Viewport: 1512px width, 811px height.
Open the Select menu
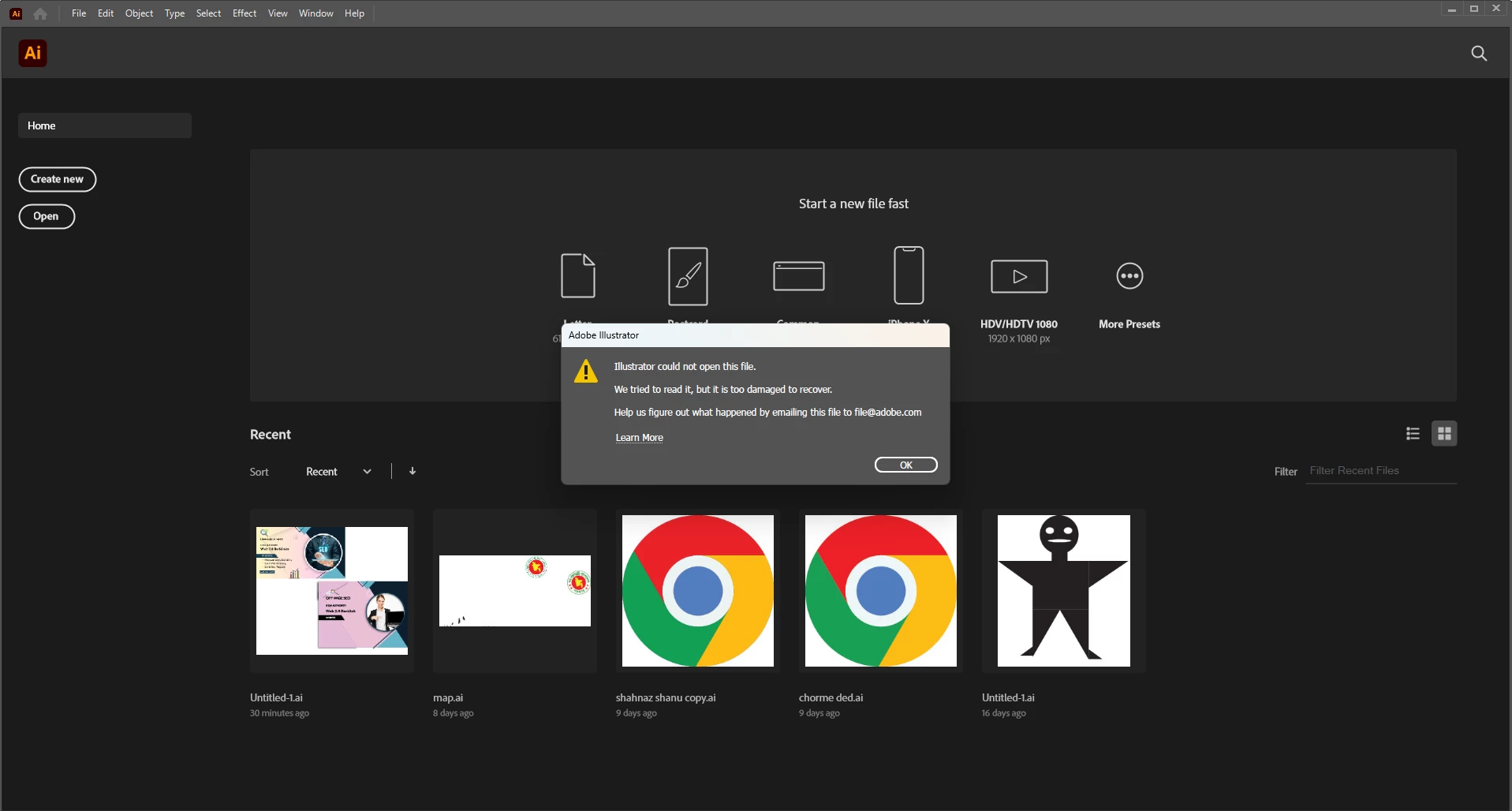pos(208,13)
